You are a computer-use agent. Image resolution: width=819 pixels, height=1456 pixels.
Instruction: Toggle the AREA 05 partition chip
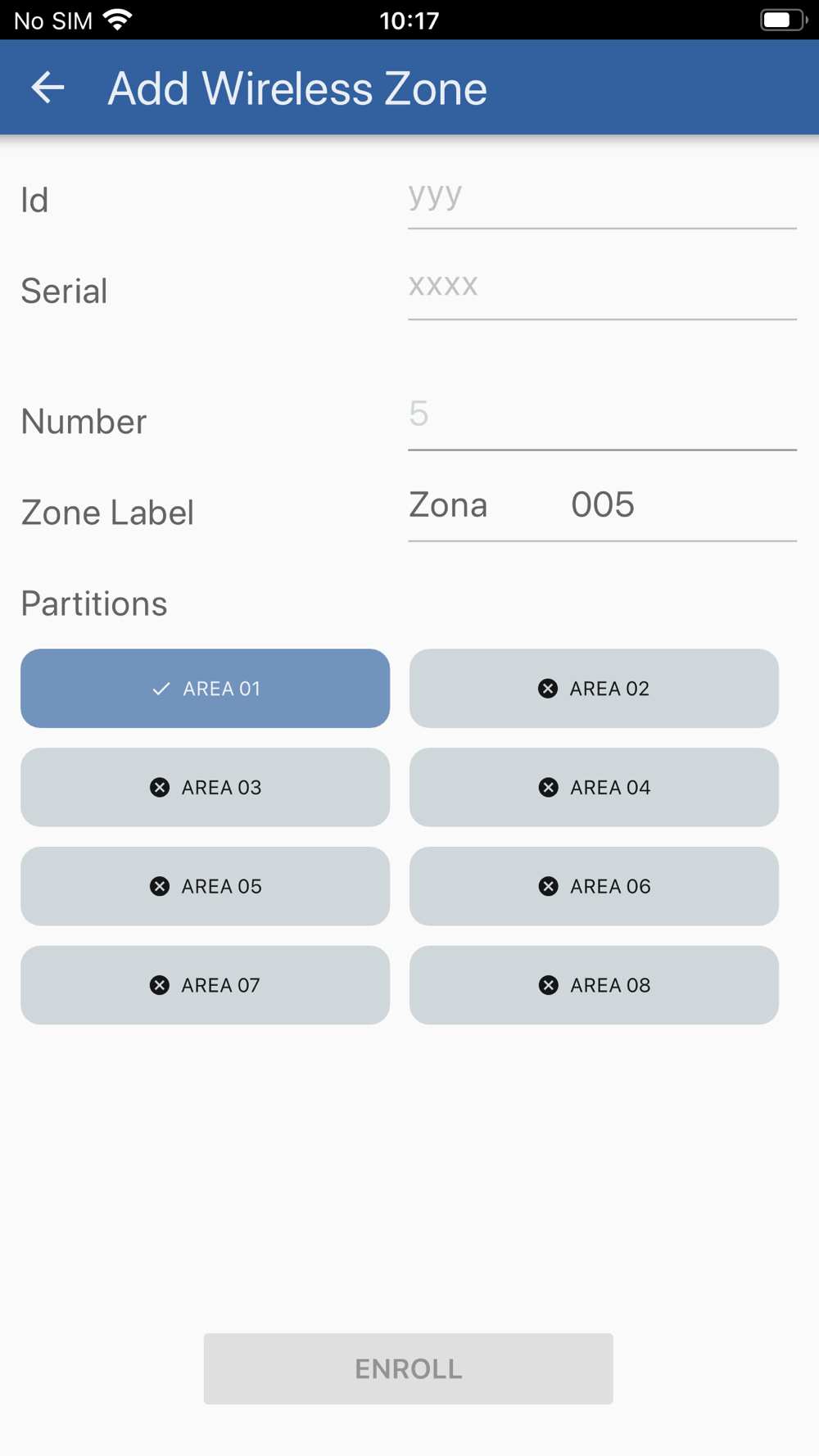click(x=205, y=887)
